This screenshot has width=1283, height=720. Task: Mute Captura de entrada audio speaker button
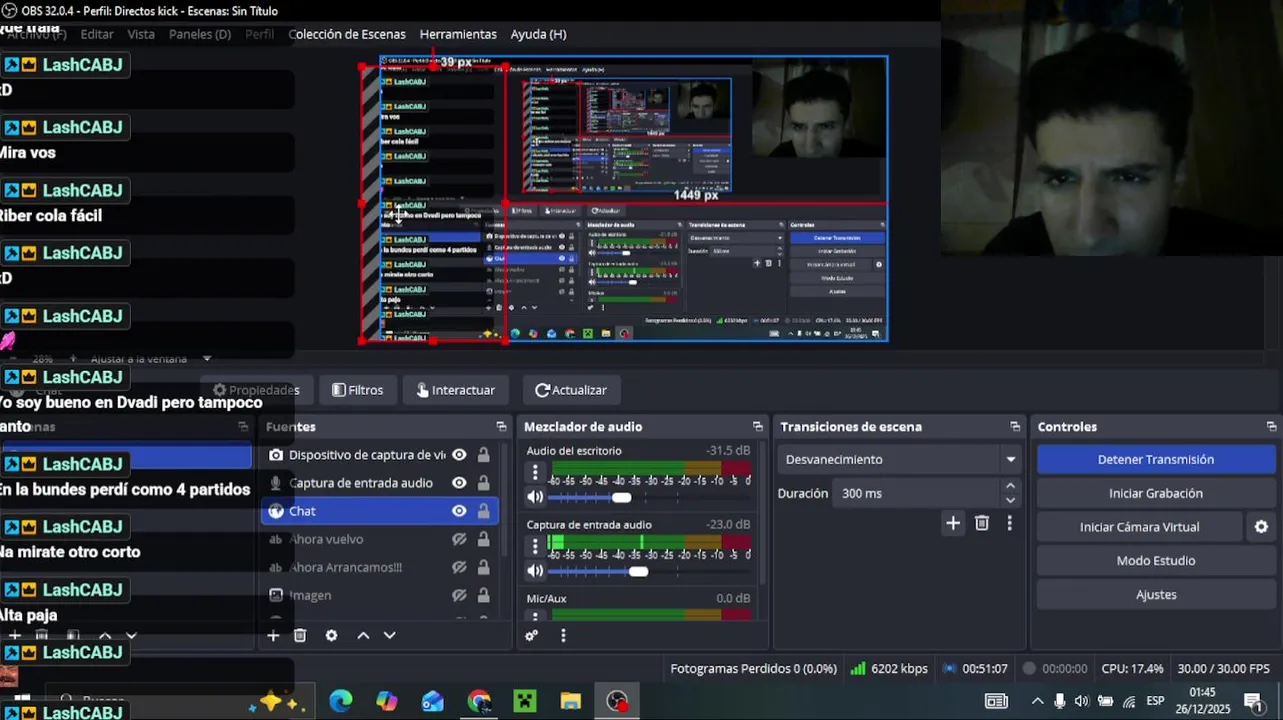tap(535, 571)
